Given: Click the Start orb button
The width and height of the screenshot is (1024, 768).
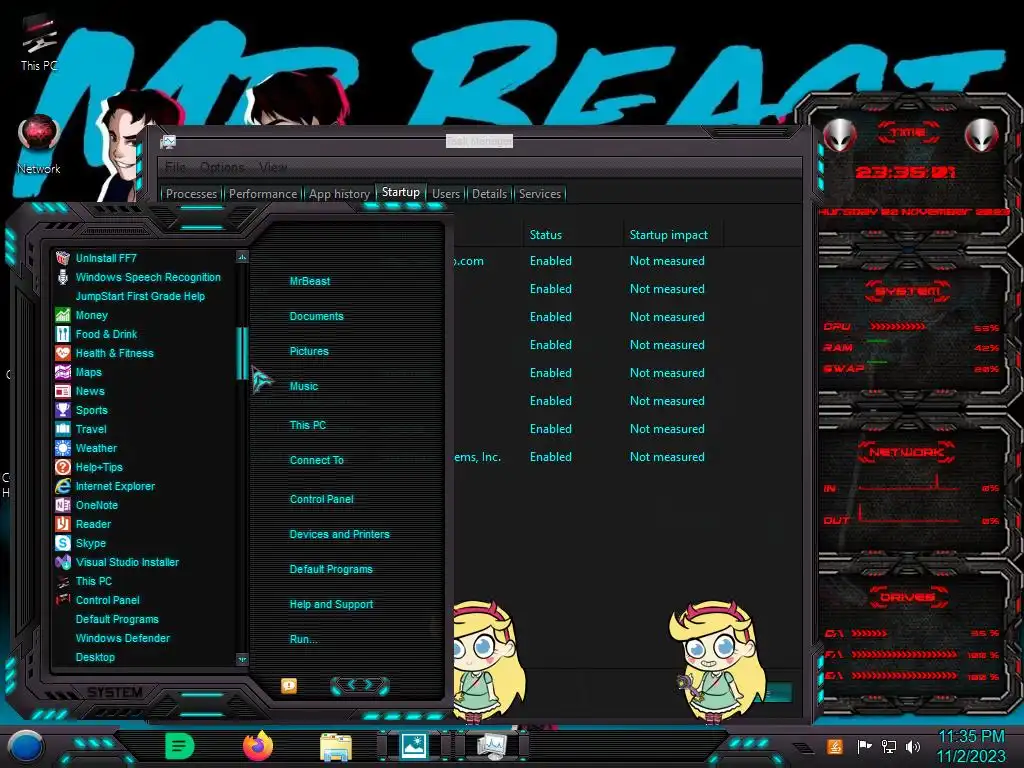Looking at the screenshot, I should [x=26, y=746].
